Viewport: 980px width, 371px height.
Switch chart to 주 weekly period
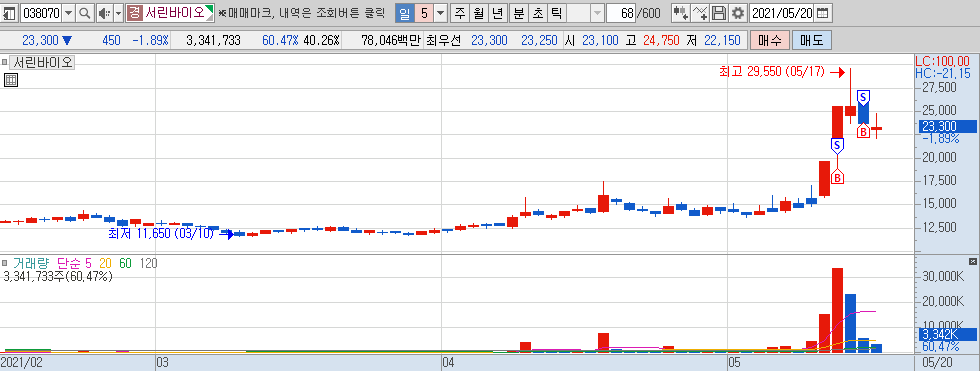pos(459,12)
